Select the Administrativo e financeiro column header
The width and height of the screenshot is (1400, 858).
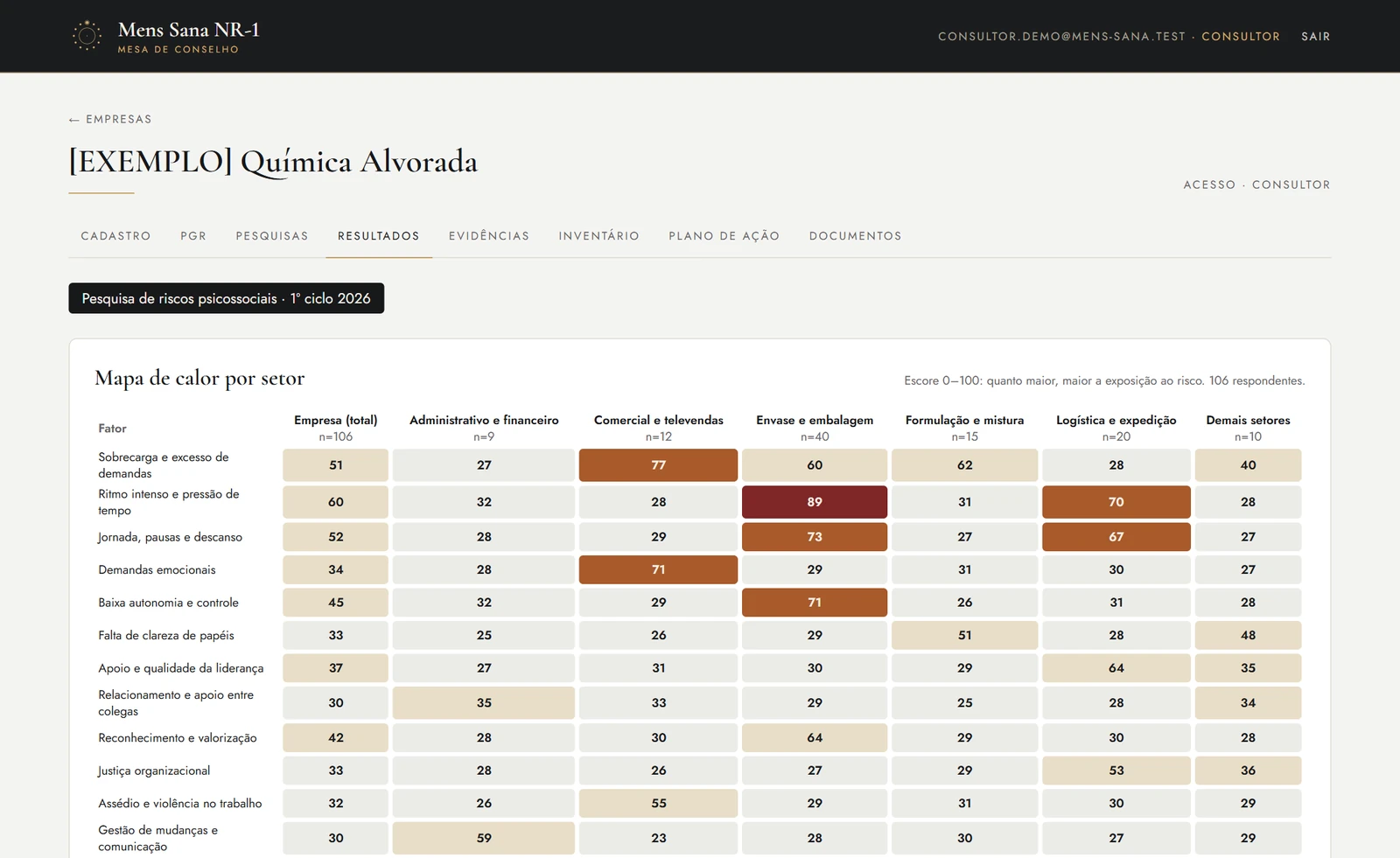coord(484,428)
